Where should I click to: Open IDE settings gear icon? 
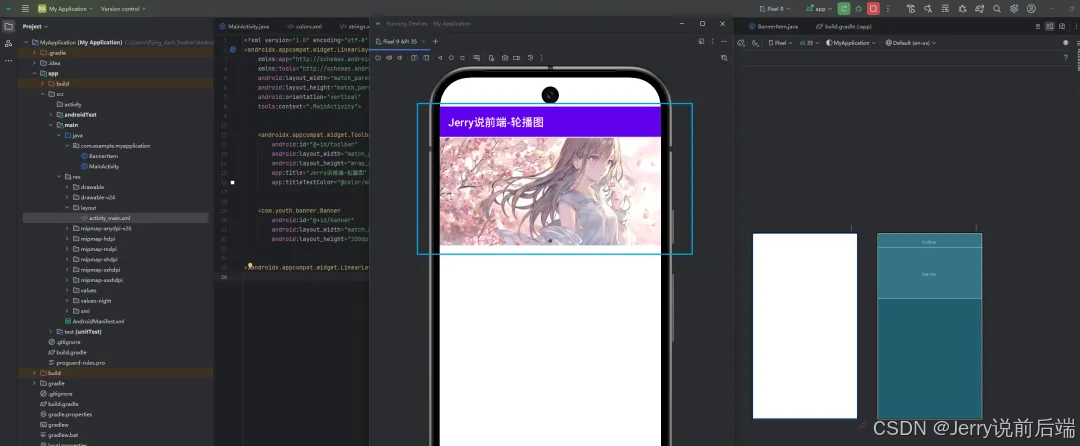click(1014, 9)
